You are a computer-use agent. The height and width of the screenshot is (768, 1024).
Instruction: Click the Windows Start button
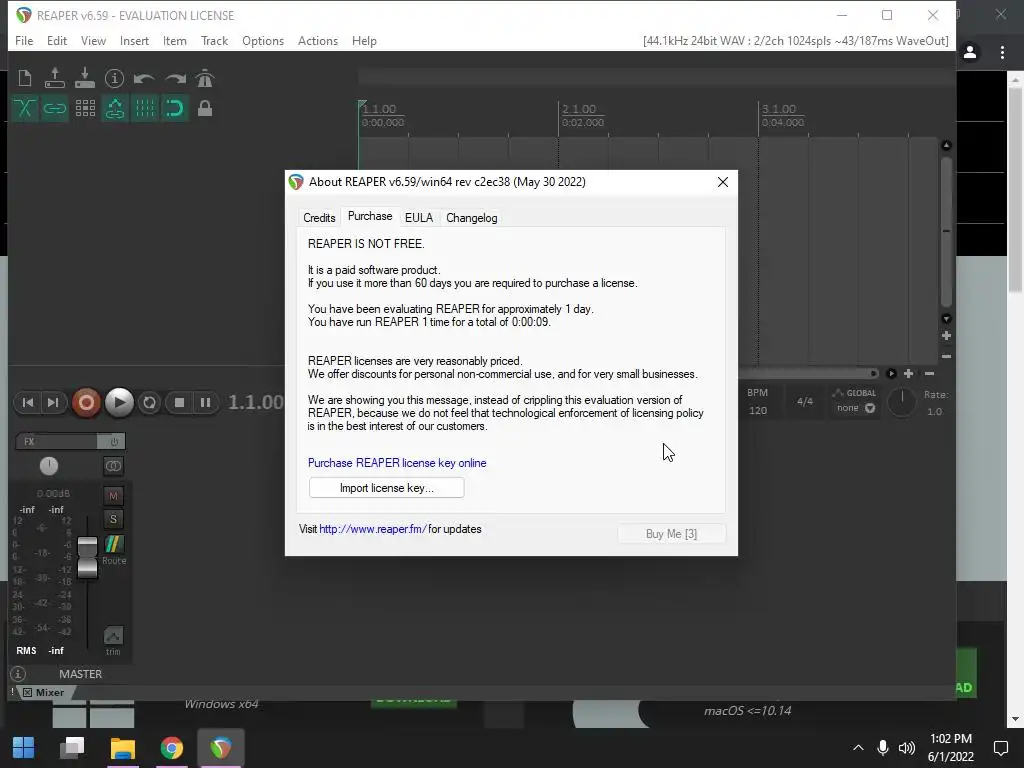coord(24,748)
